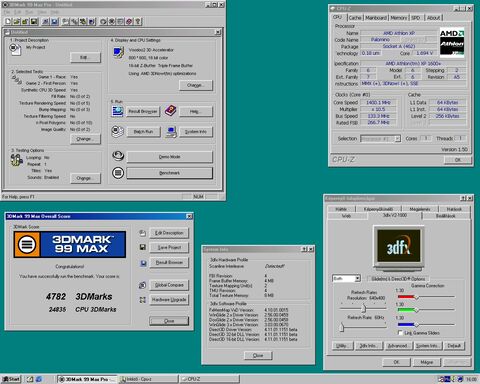
Task: Click the AMD Athlon logo in CPU-Z
Action: 452,43
